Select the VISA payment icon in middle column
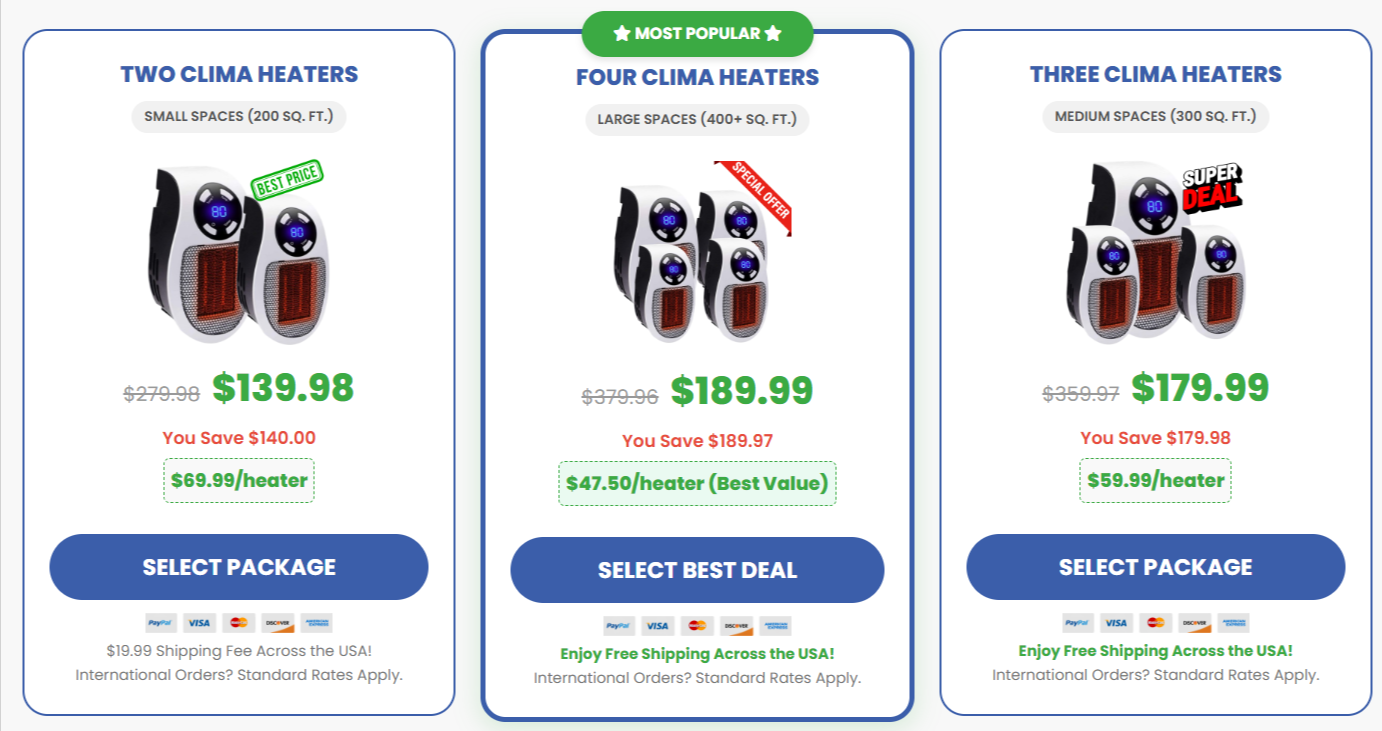Image resolution: width=1382 pixels, height=731 pixels. (x=657, y=626)
